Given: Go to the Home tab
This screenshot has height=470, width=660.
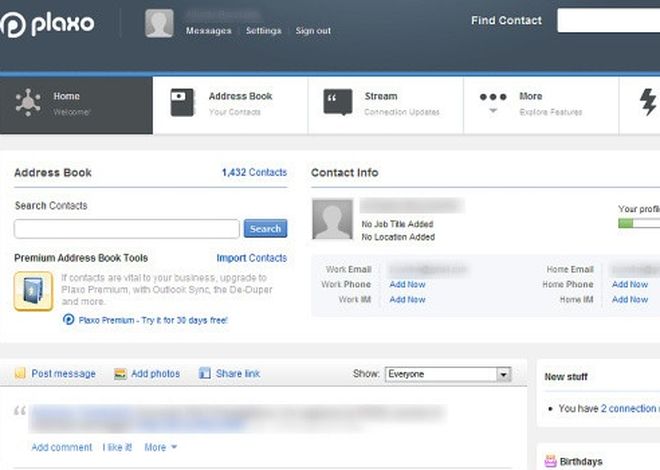Looking at the screenshot, I should [76, 105].
